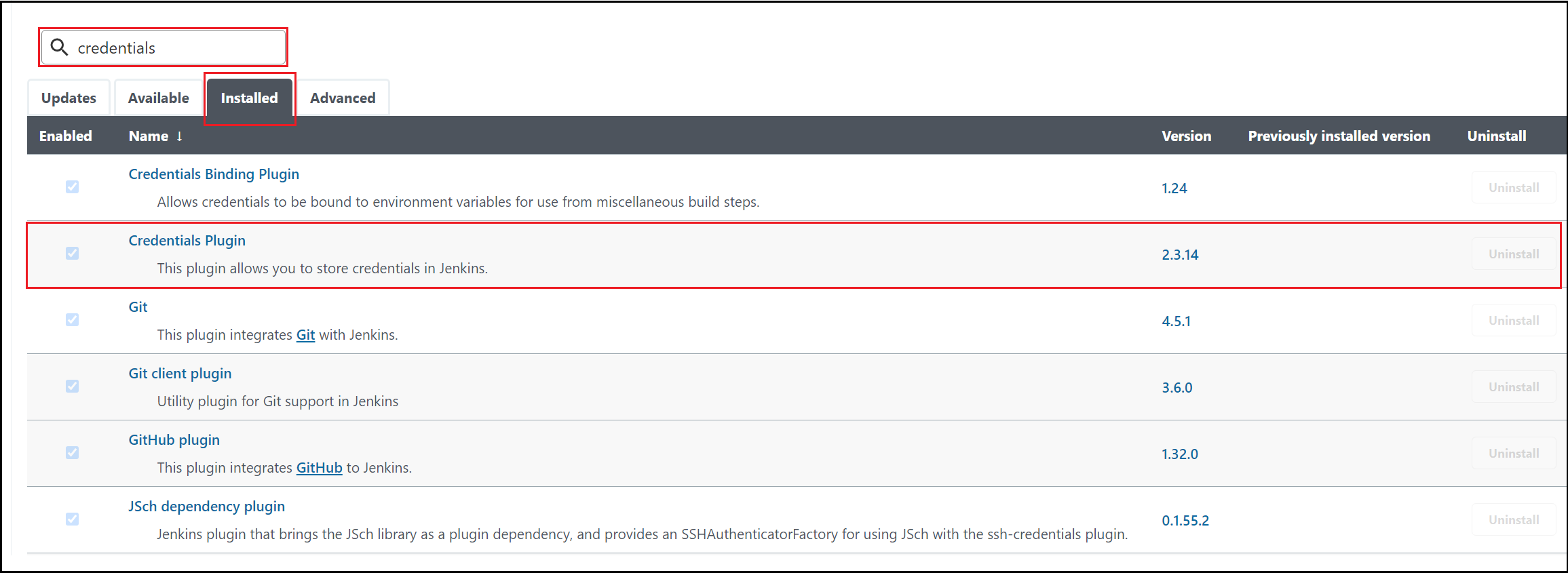This screenshot has width=1568, height=573.
Task: Switch to the Updates tab
Action: tap(69, 98)
